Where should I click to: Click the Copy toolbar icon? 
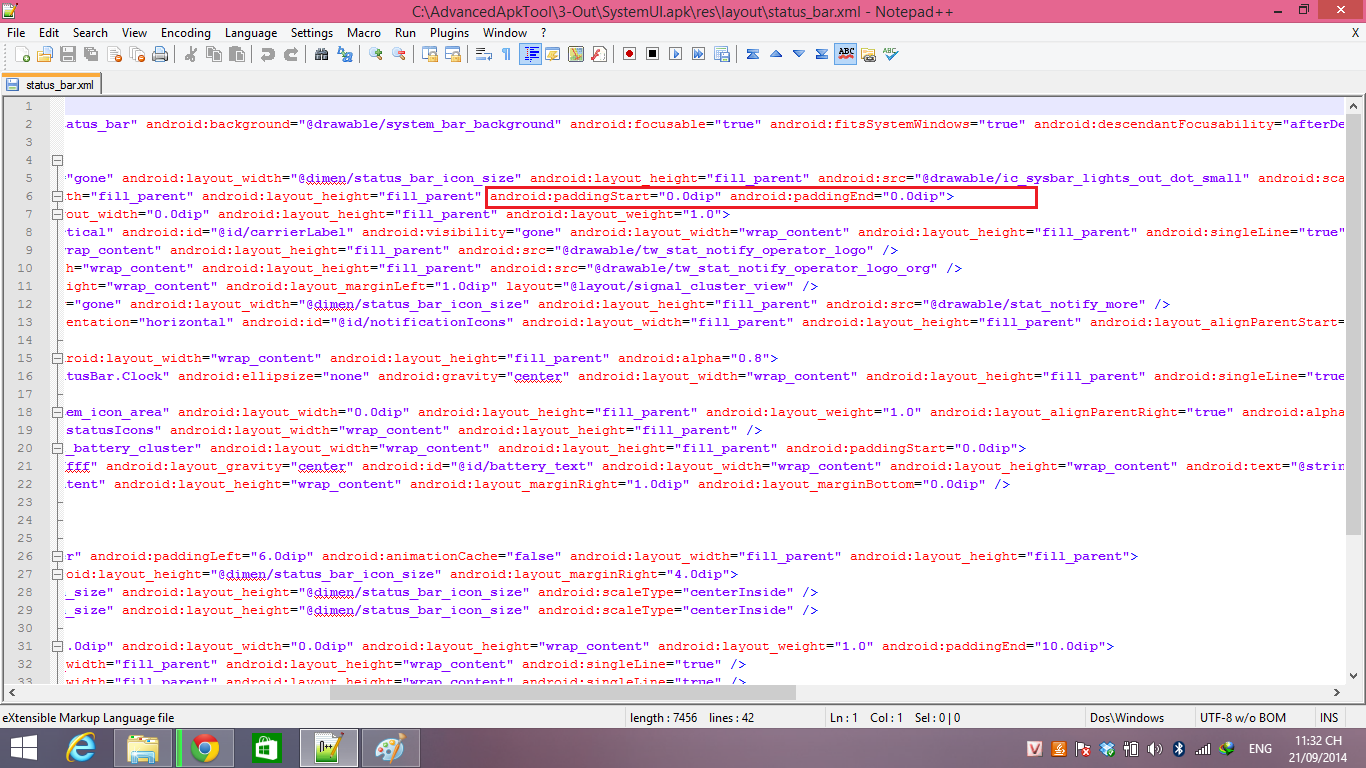pos(213,54)
